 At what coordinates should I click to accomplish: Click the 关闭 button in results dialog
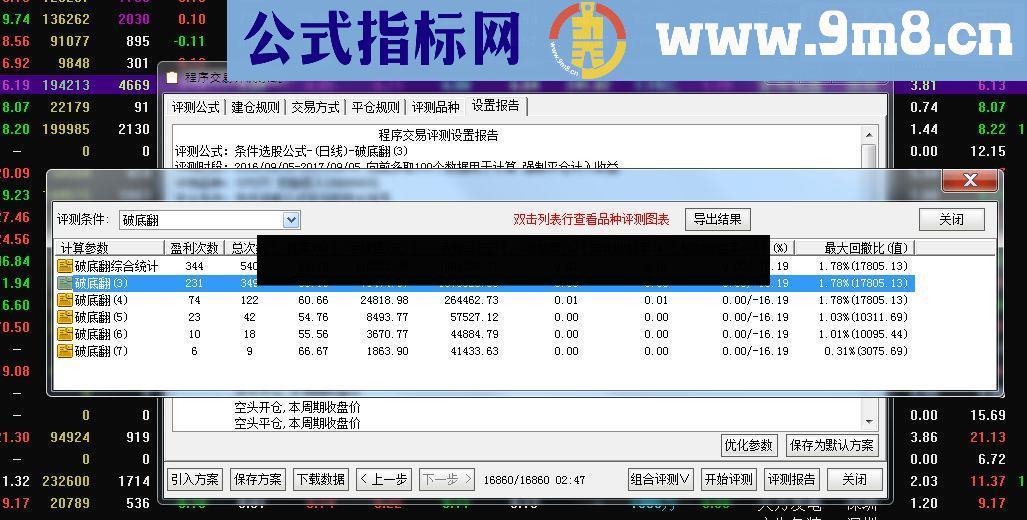click(x=952, y=219)
